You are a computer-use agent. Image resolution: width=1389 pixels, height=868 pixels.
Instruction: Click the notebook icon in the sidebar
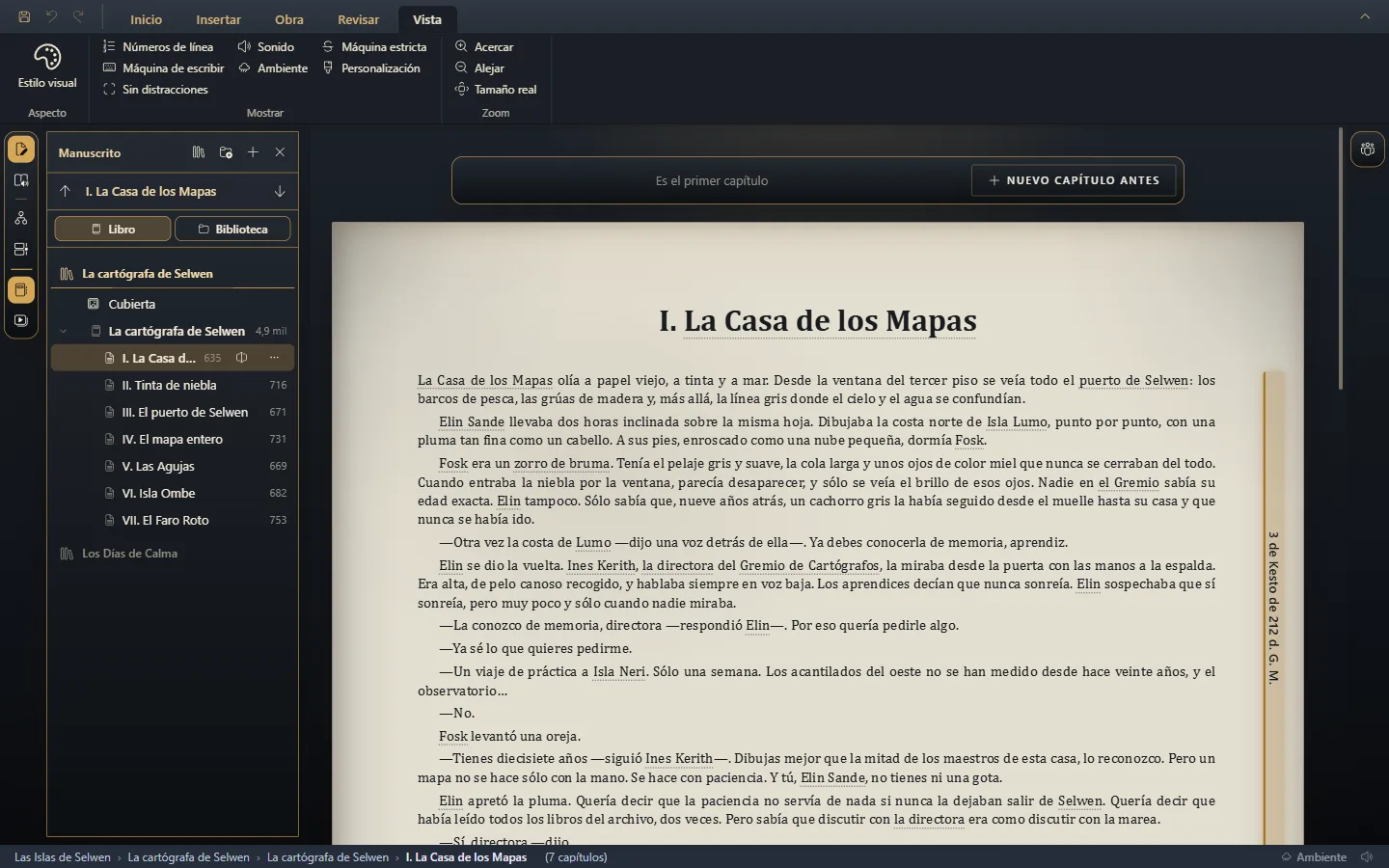(21, 290)
